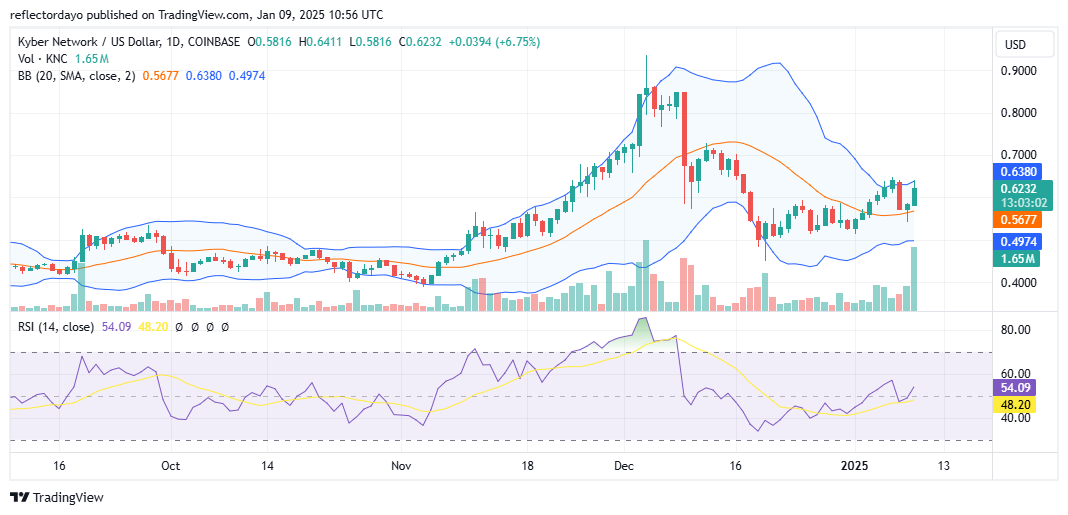Click the 60.00 RSI scale label

(1016, 374)
